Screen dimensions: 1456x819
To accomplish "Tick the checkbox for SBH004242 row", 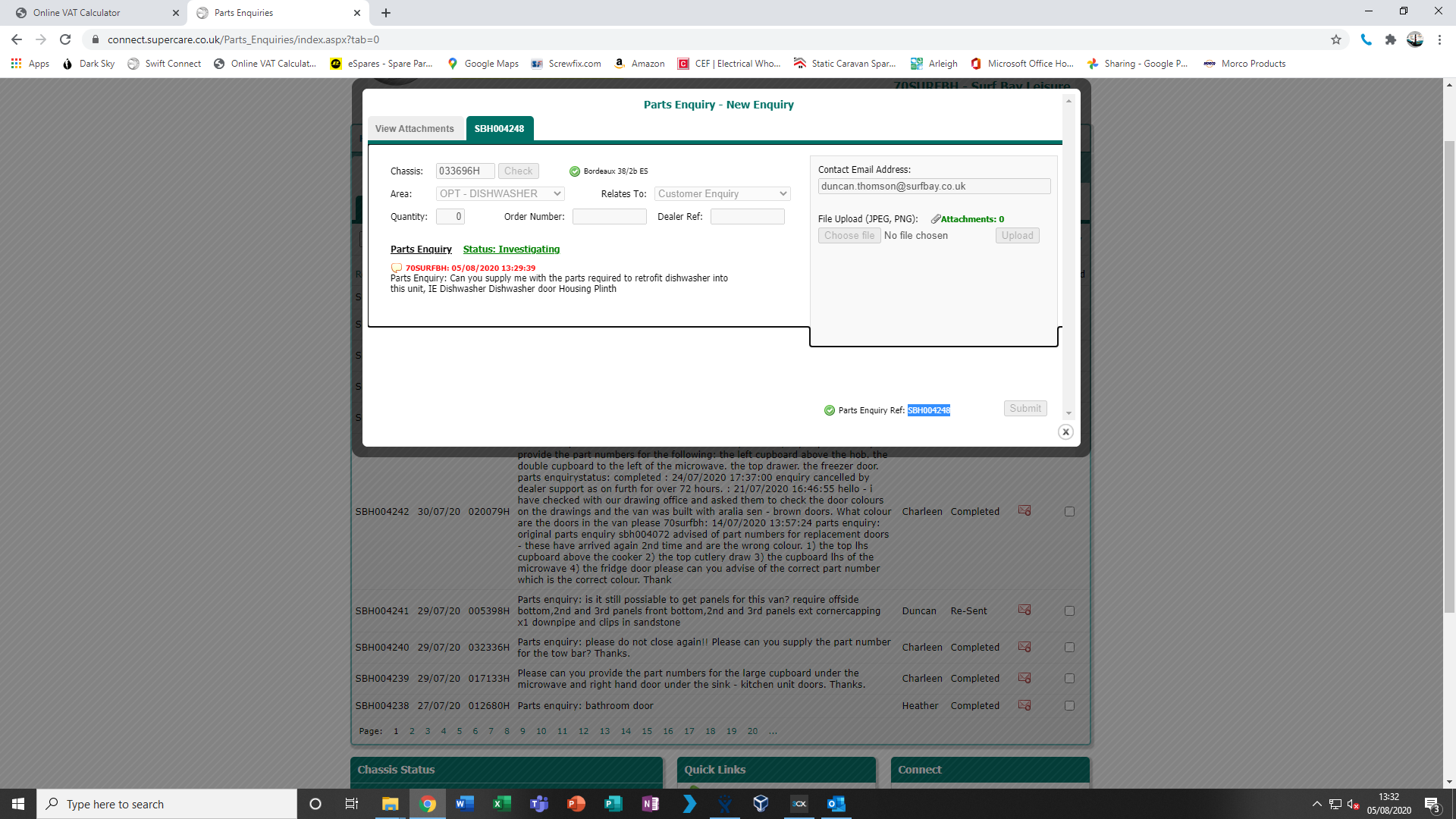I will tap(1069, 512).
